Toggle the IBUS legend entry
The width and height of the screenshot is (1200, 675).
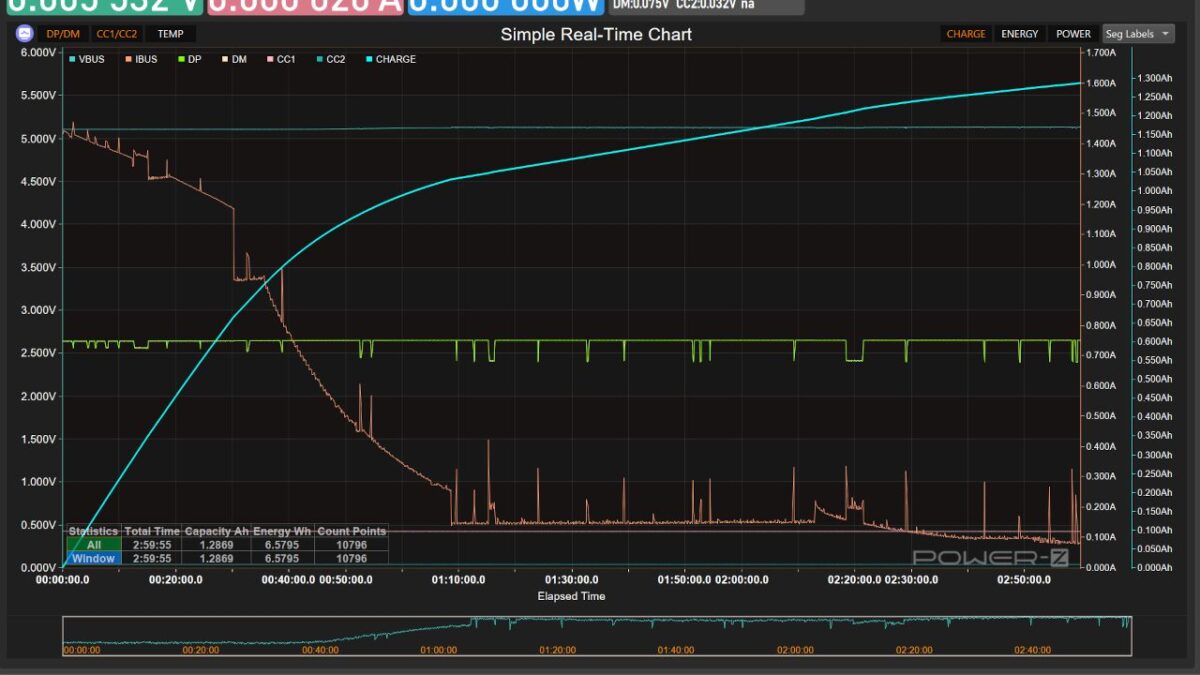click(141, 59)
